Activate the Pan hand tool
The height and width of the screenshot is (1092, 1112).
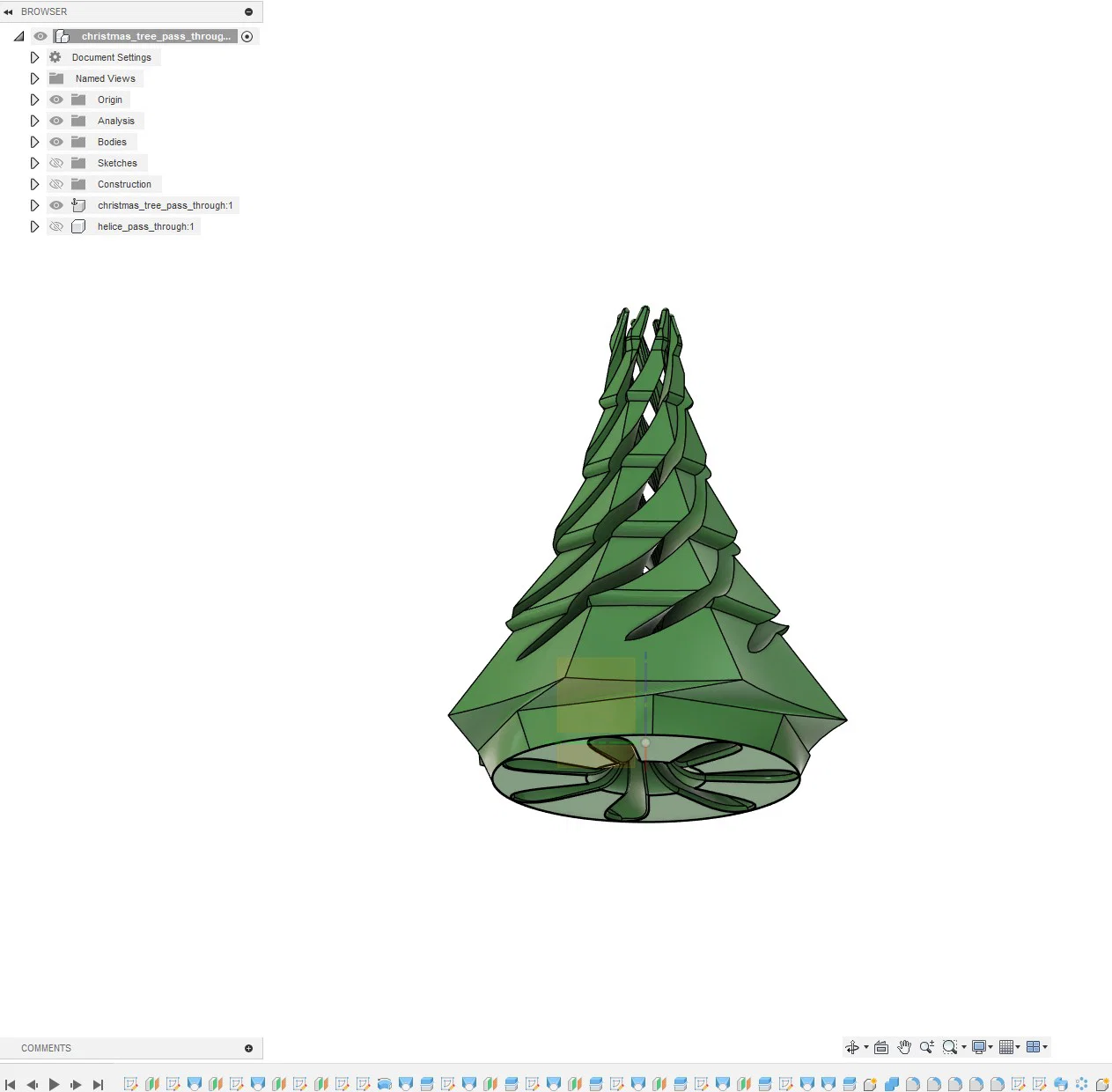904,1047
